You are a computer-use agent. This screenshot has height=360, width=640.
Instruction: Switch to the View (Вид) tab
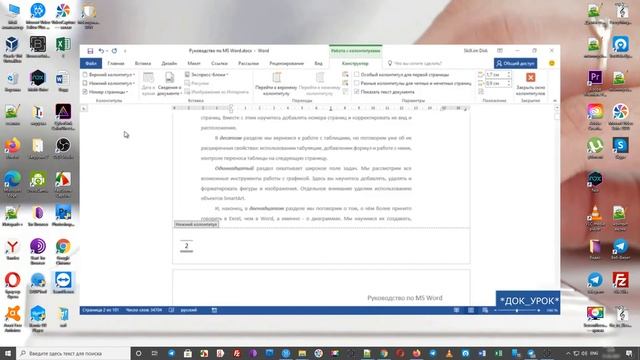pos(318,63)
